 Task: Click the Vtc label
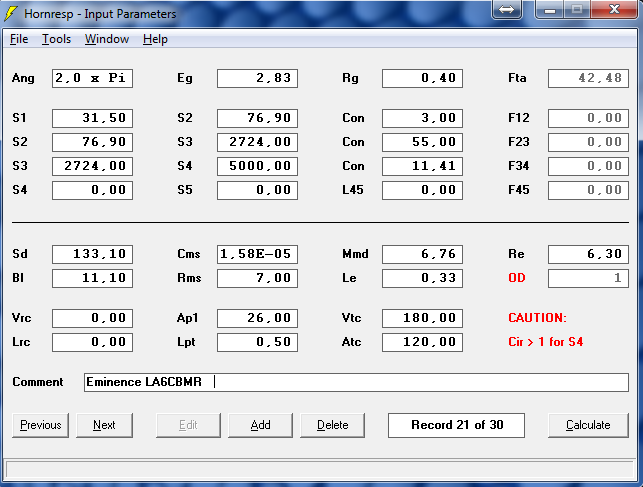coord(351,318)
